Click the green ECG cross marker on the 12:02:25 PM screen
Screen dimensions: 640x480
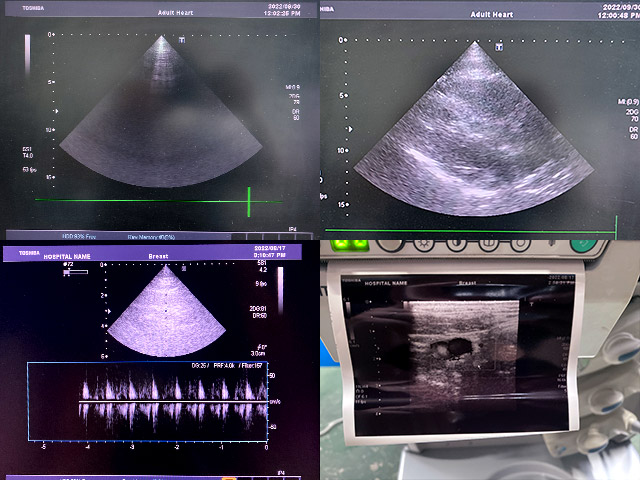coord(249,202)
